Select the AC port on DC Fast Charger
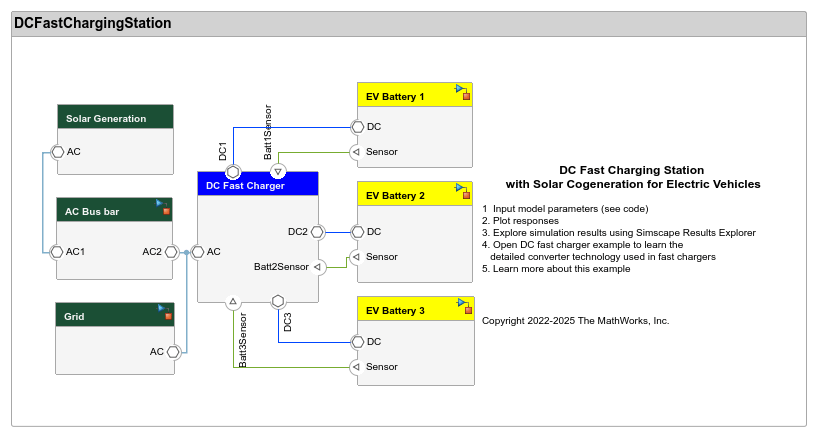 (x=197, y=252)
